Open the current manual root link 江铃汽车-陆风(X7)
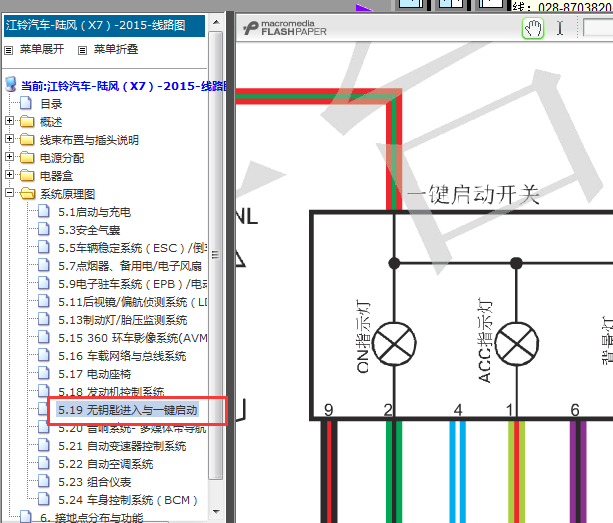Screen dimensions: 613x523 point(124,86)
